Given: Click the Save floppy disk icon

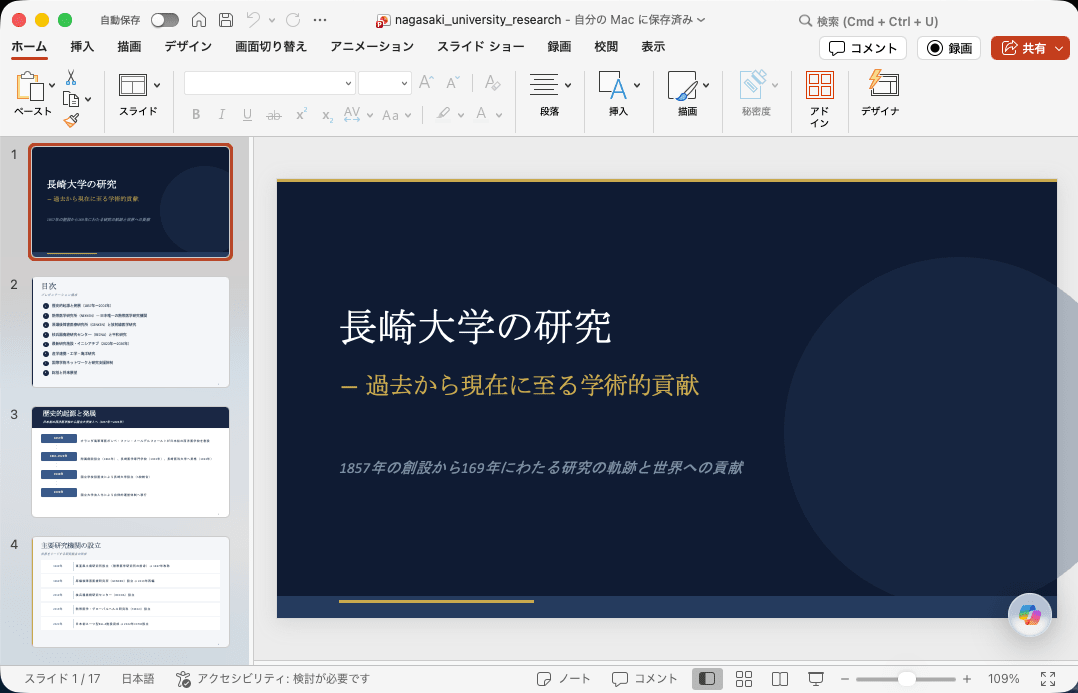Looking at the screenshot, I should [226, 20].
